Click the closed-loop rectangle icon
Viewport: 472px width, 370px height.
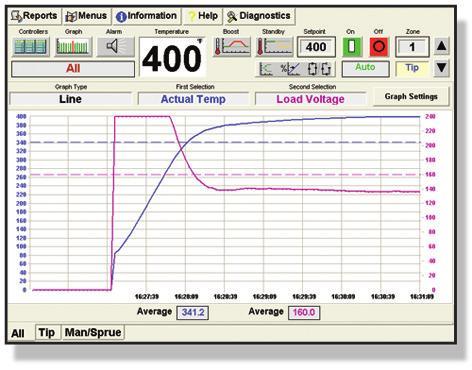(312, 69)
